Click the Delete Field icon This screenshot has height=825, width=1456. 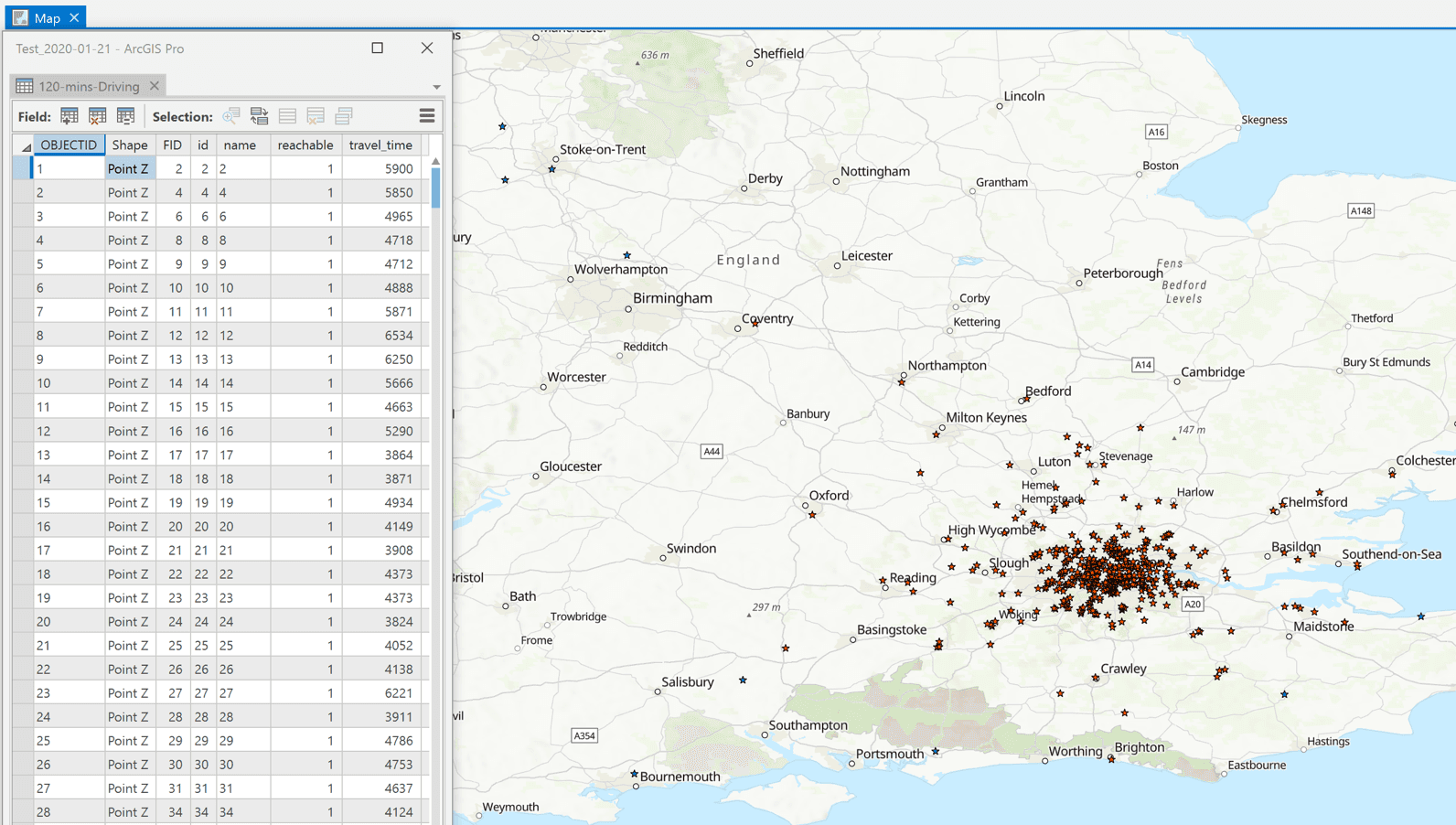[x=98, y=116]
